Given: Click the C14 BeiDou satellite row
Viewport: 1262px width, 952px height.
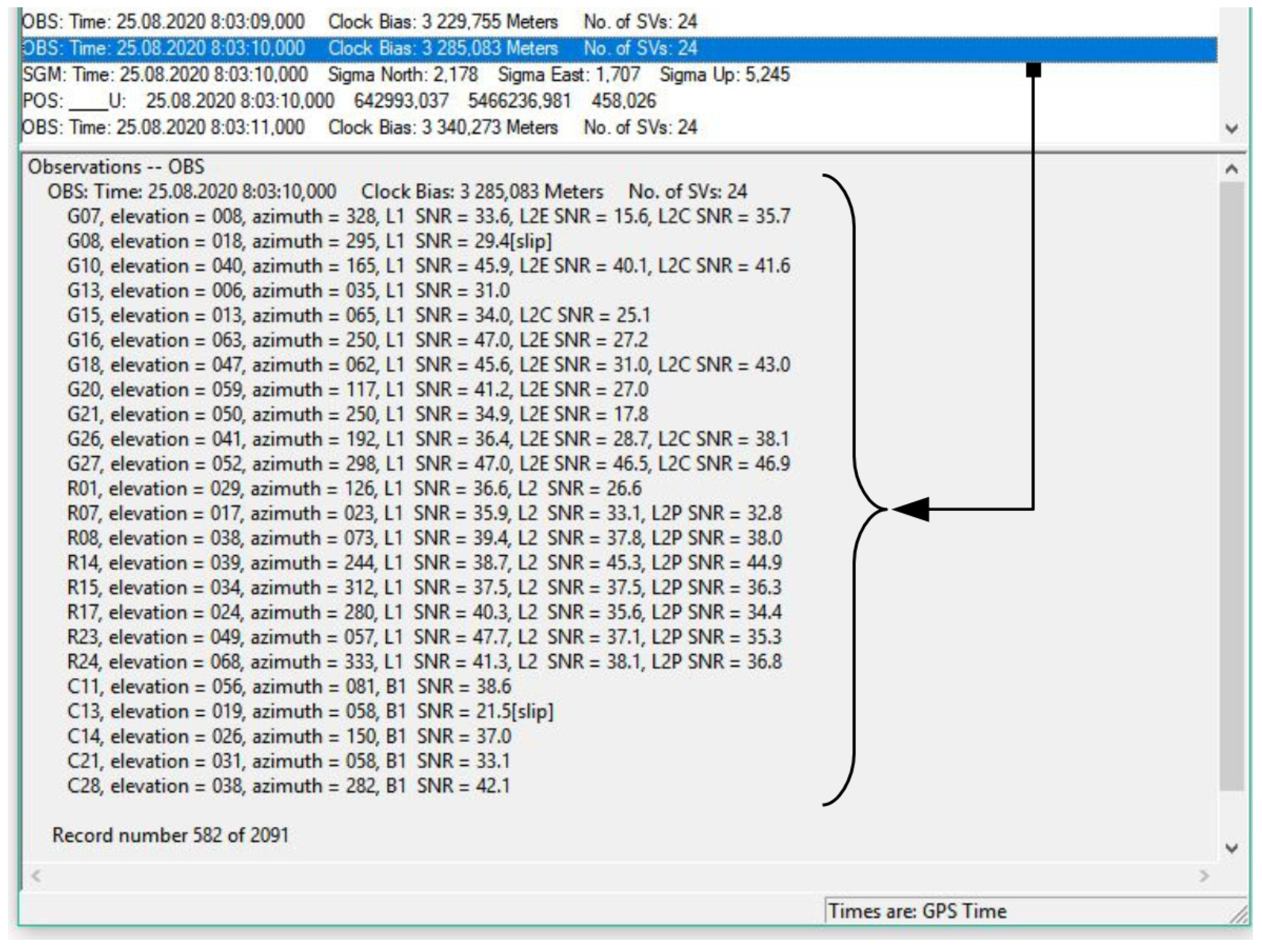Looking at the screenshot, I should (289, 736).
